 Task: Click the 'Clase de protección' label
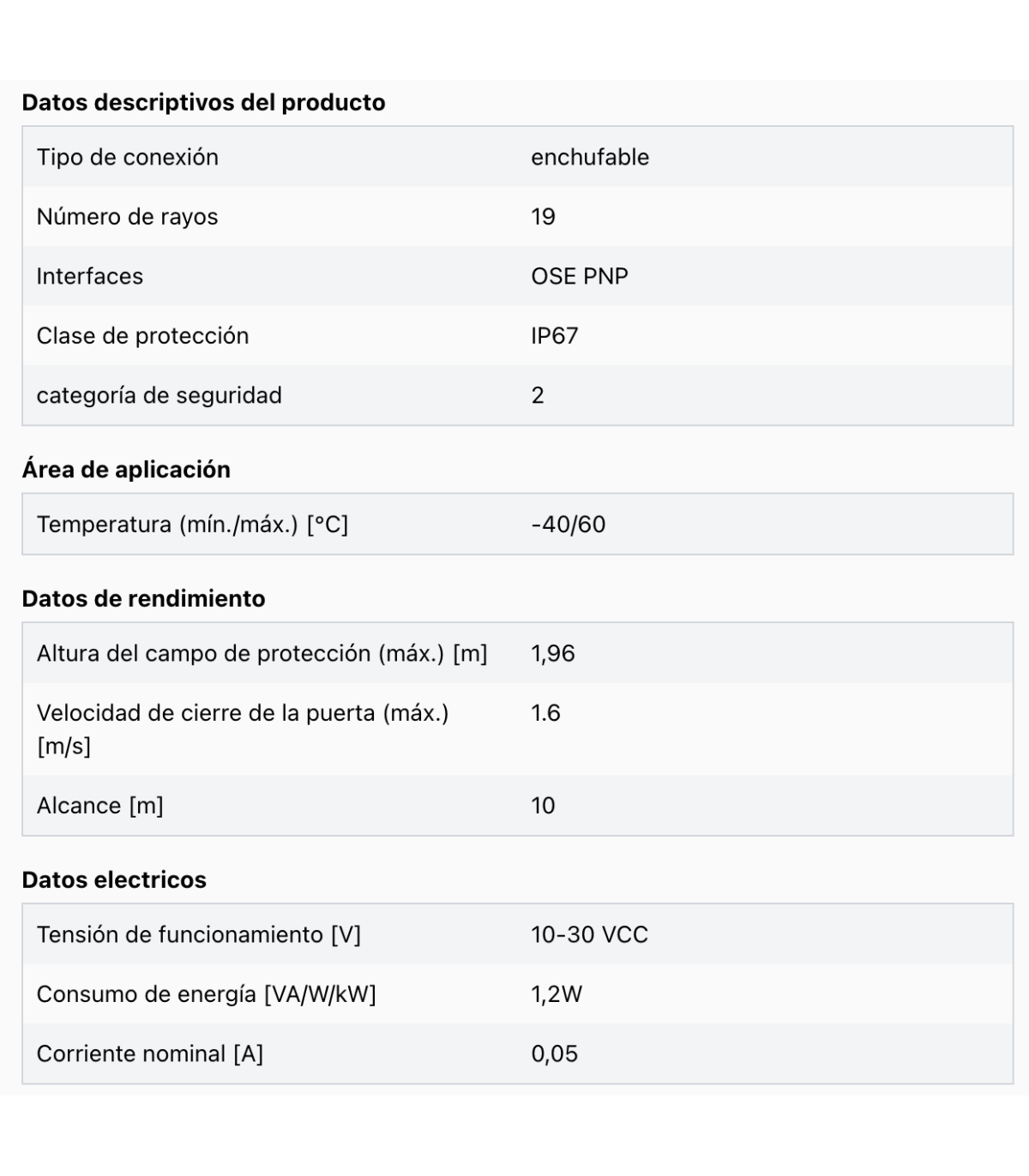click(143, 336)
